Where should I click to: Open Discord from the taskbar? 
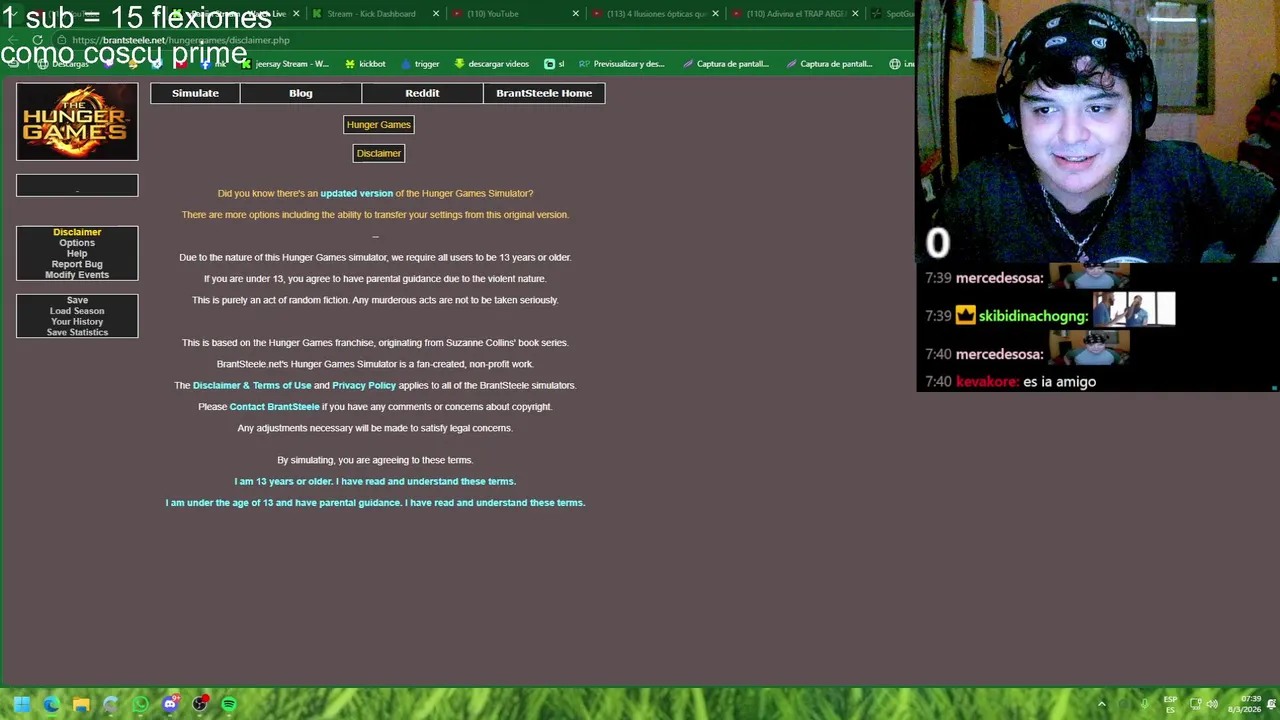(170, 705)
